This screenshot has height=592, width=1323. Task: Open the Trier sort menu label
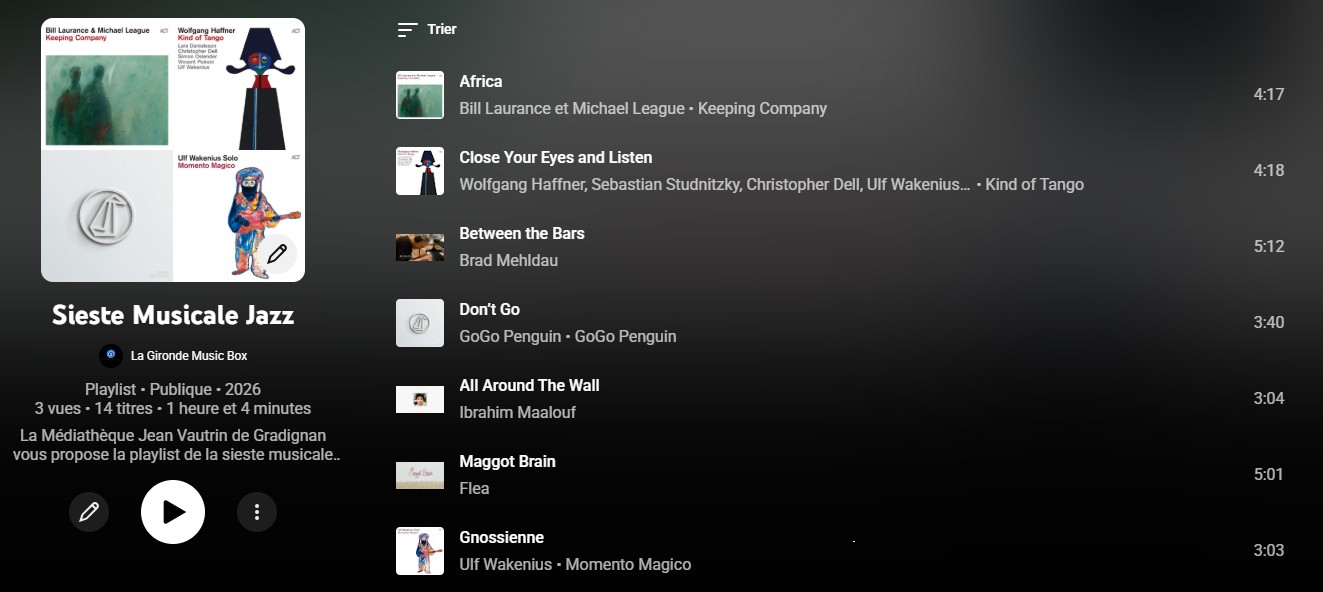442,29
